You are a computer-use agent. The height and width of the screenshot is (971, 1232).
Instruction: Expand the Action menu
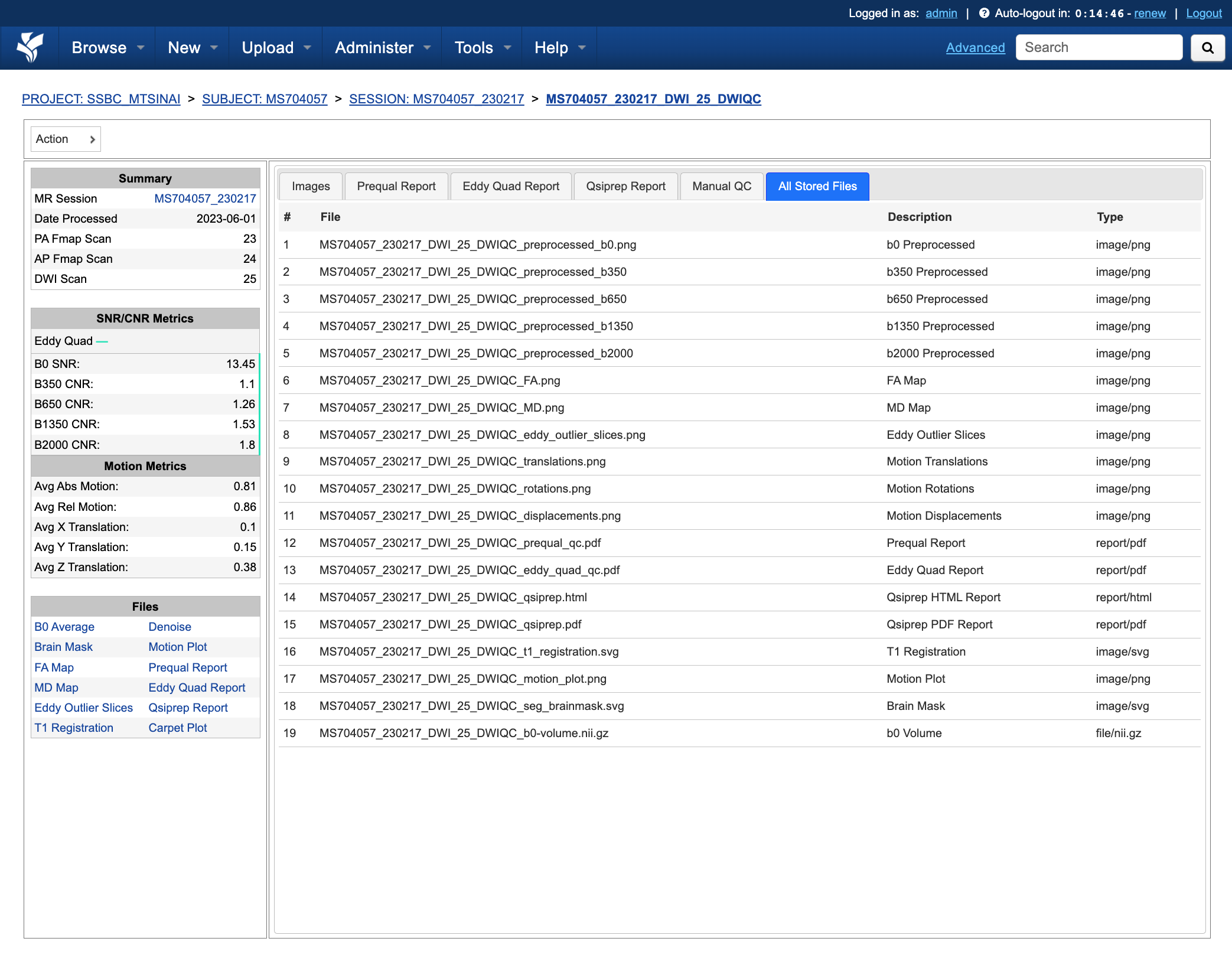[66, 139]
